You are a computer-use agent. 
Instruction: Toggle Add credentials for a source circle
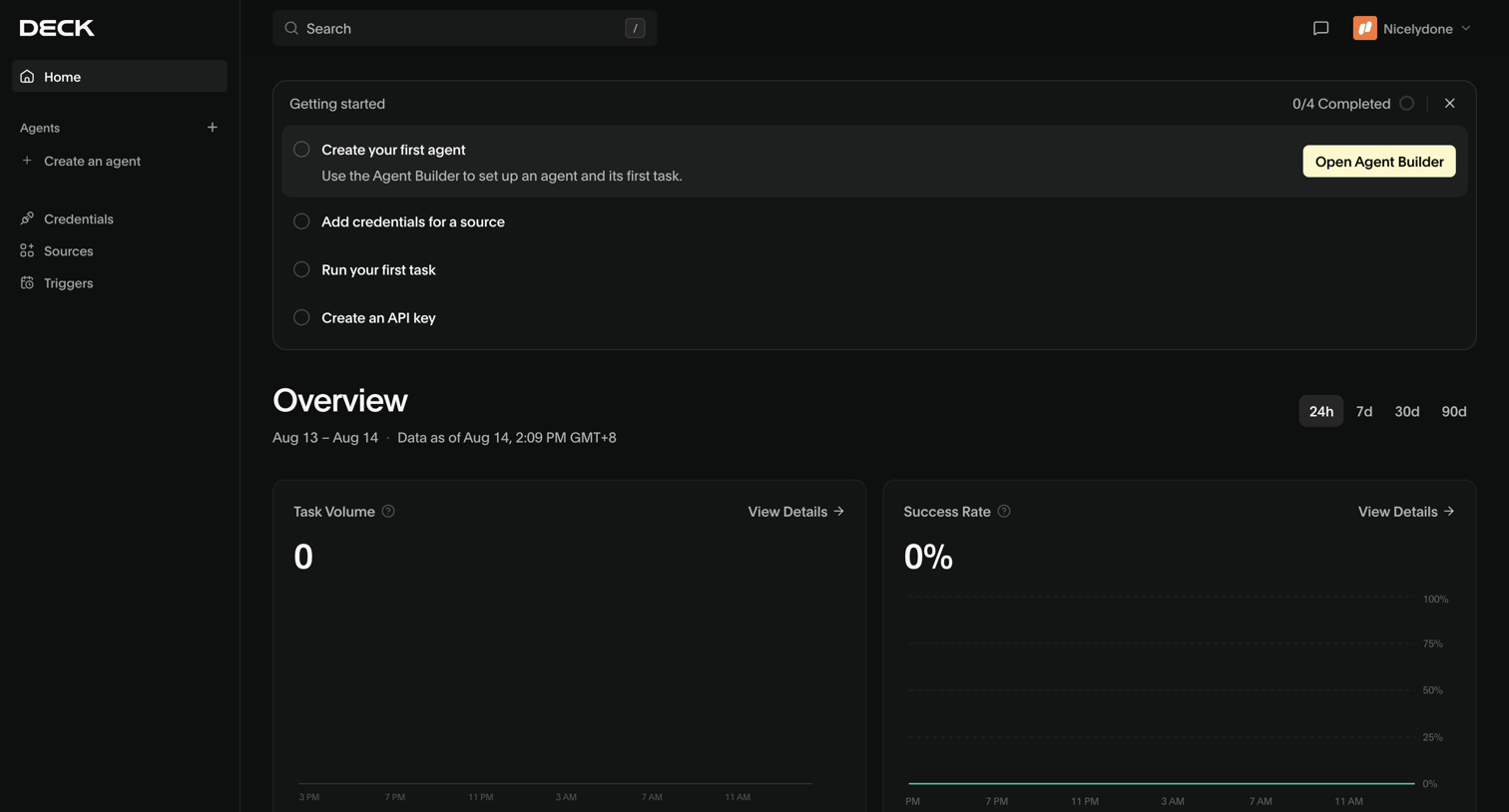point(301,221)
